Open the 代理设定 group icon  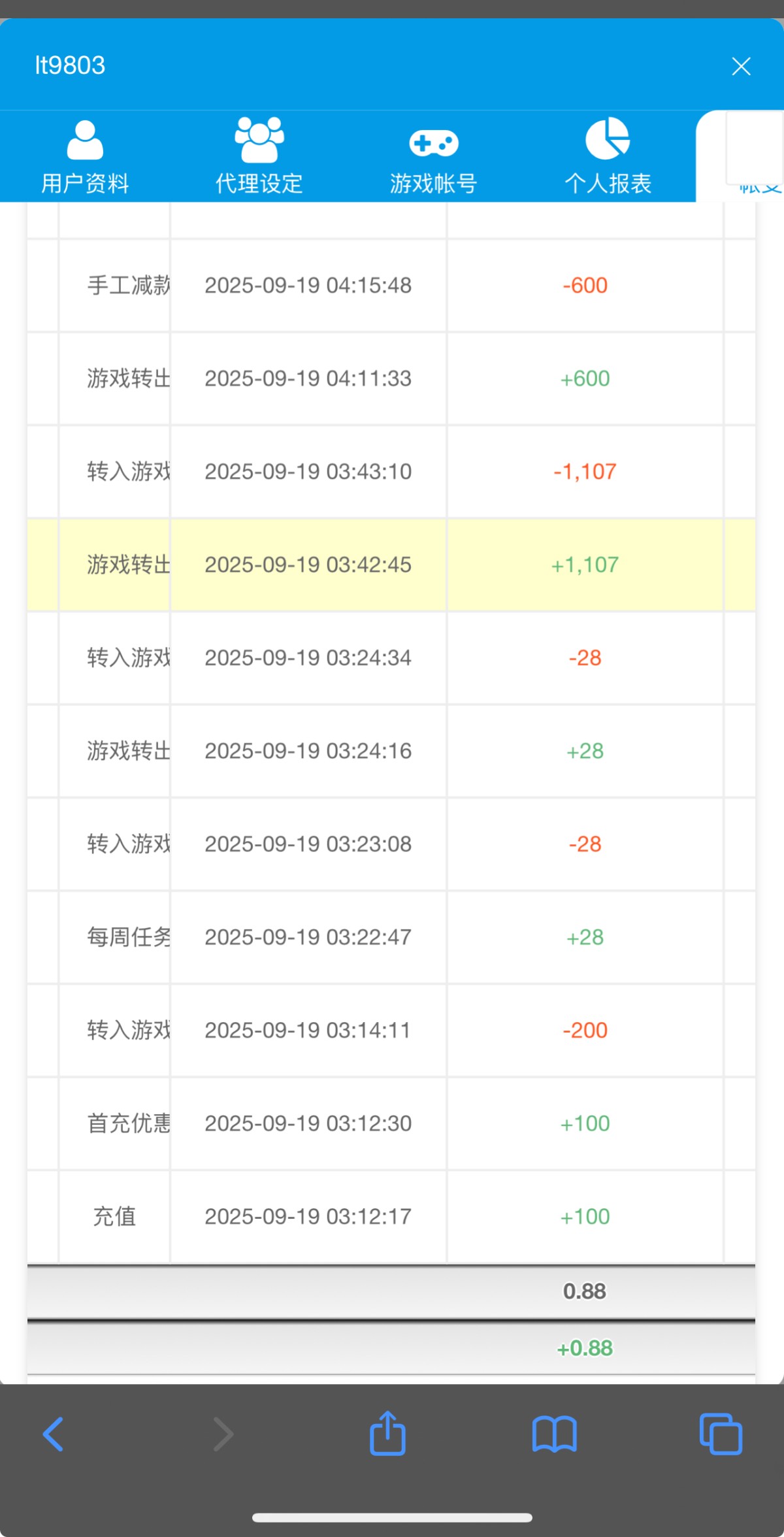tap(259, 140)
